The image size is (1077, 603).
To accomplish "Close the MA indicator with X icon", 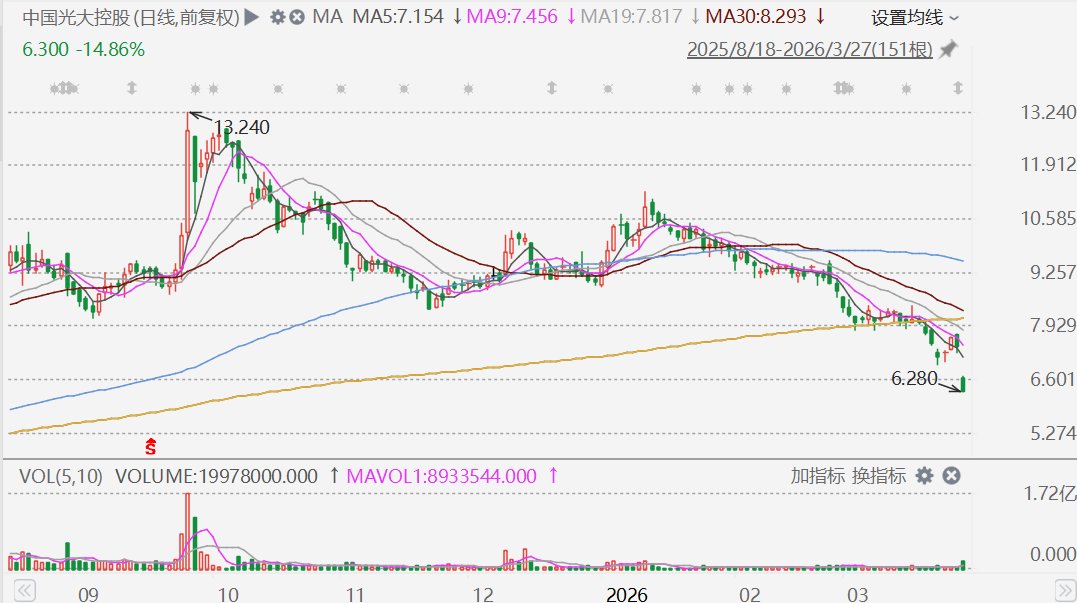I will point(297,17).
